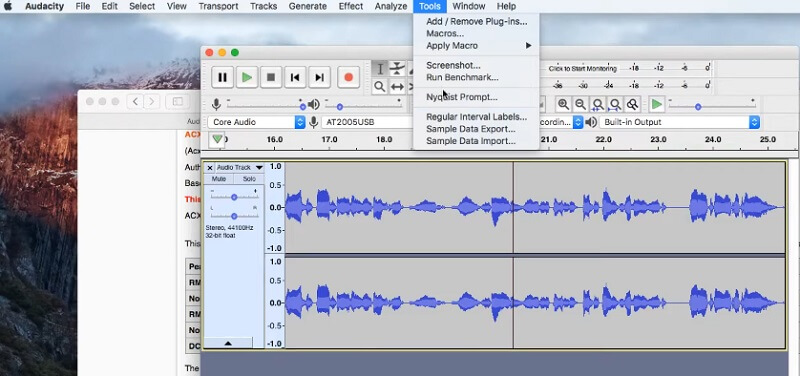Click the recording volume microphone icon
The height and width of the screenshot is (376, 800).
(x=216, y=105)
